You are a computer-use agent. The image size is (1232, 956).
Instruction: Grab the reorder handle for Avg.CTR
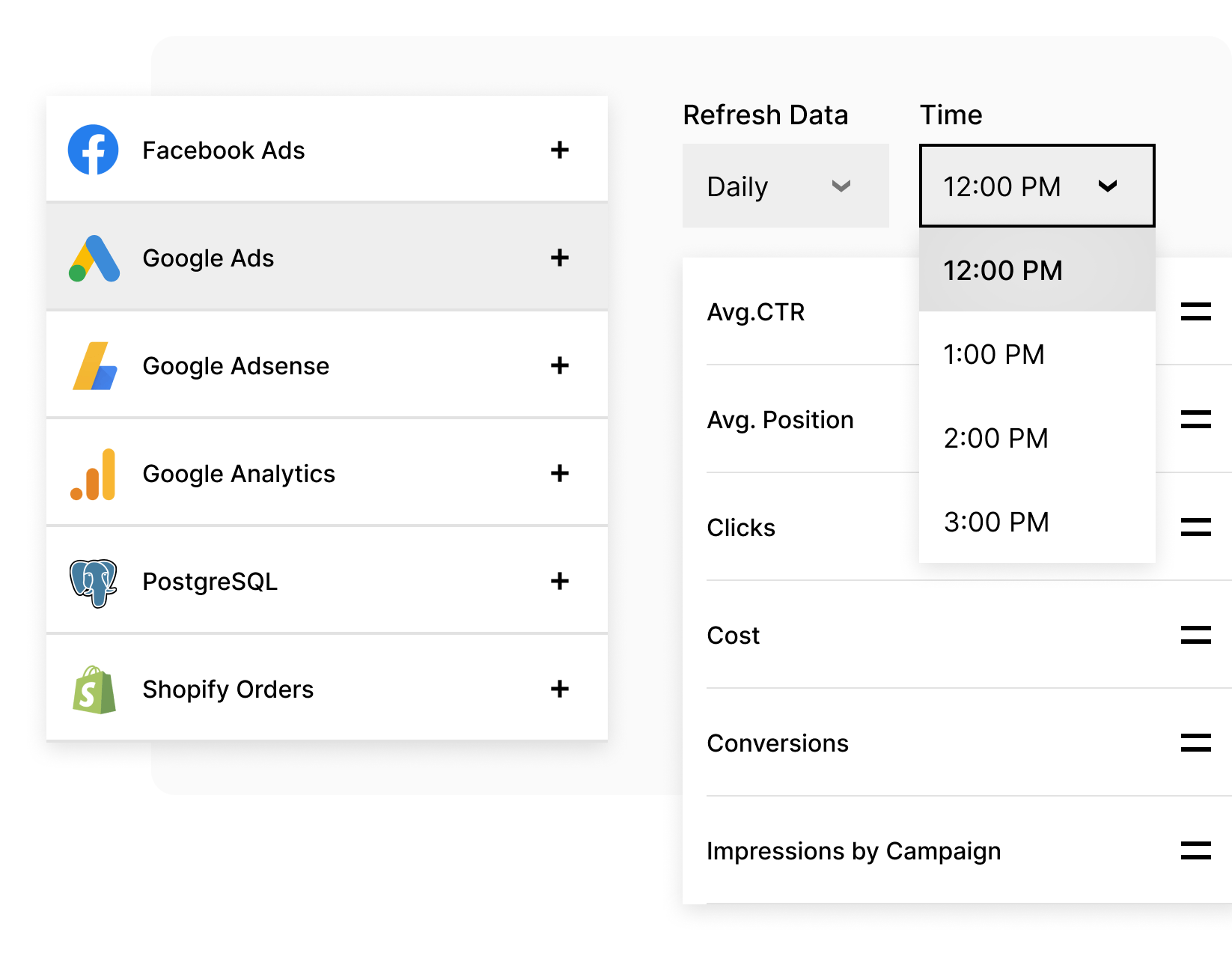(1196, 311)
